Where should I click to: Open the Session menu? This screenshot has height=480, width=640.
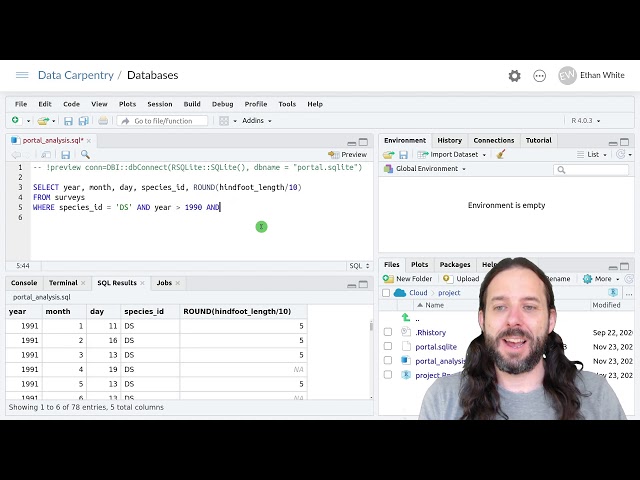click(x=160, y=104)
